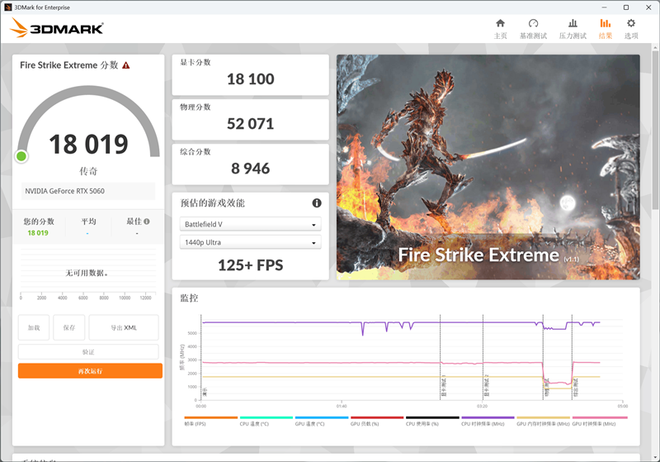660x462 pixels.
Task: Click the 加载 load button
Action: (x=34, y=327)
